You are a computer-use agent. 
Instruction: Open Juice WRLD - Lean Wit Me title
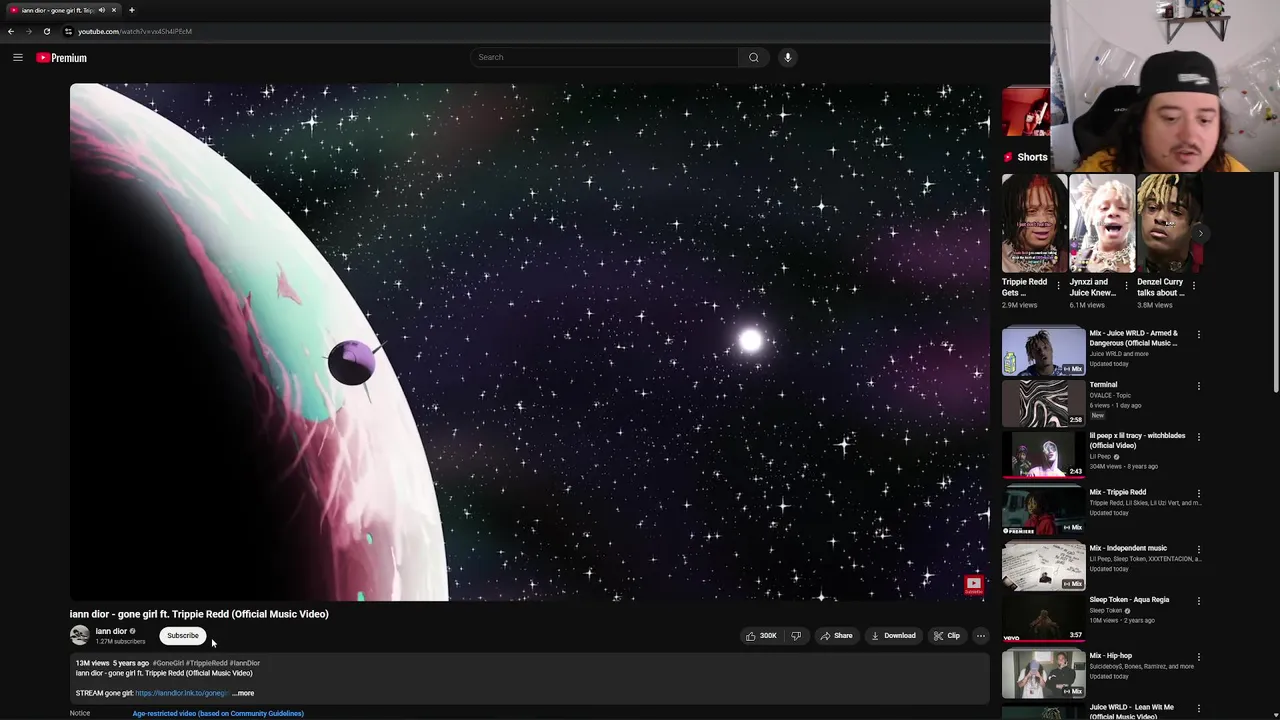pyautogui.click(x=1131, y=712)
